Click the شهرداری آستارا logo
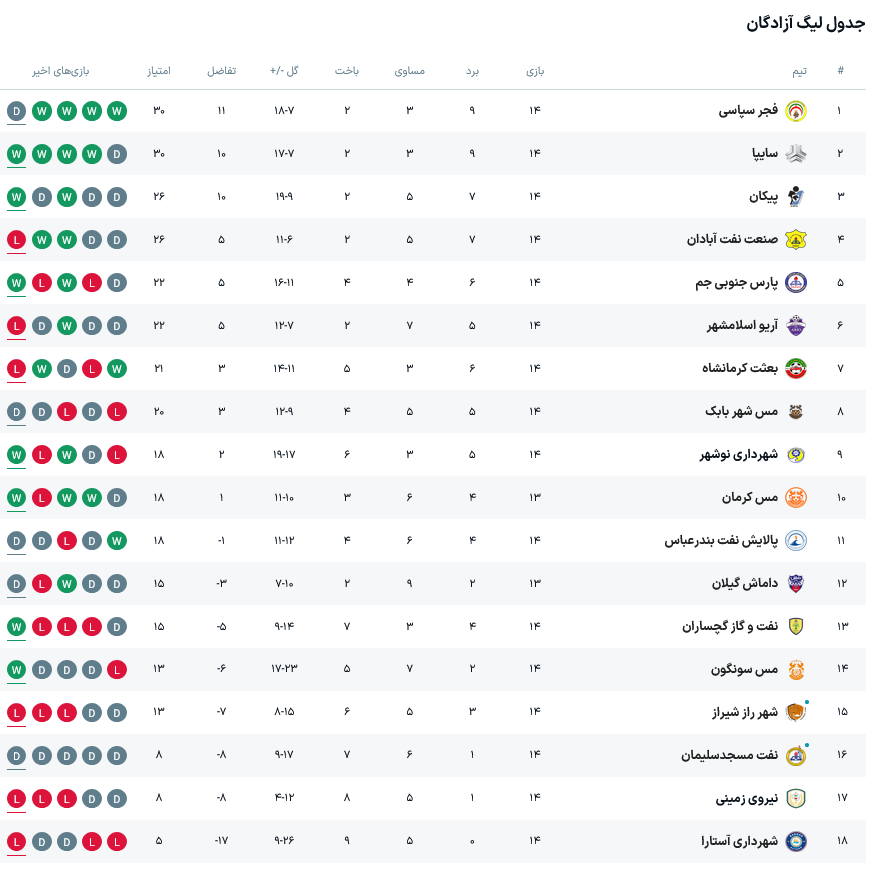872x874 pixels. coord(796,841)
